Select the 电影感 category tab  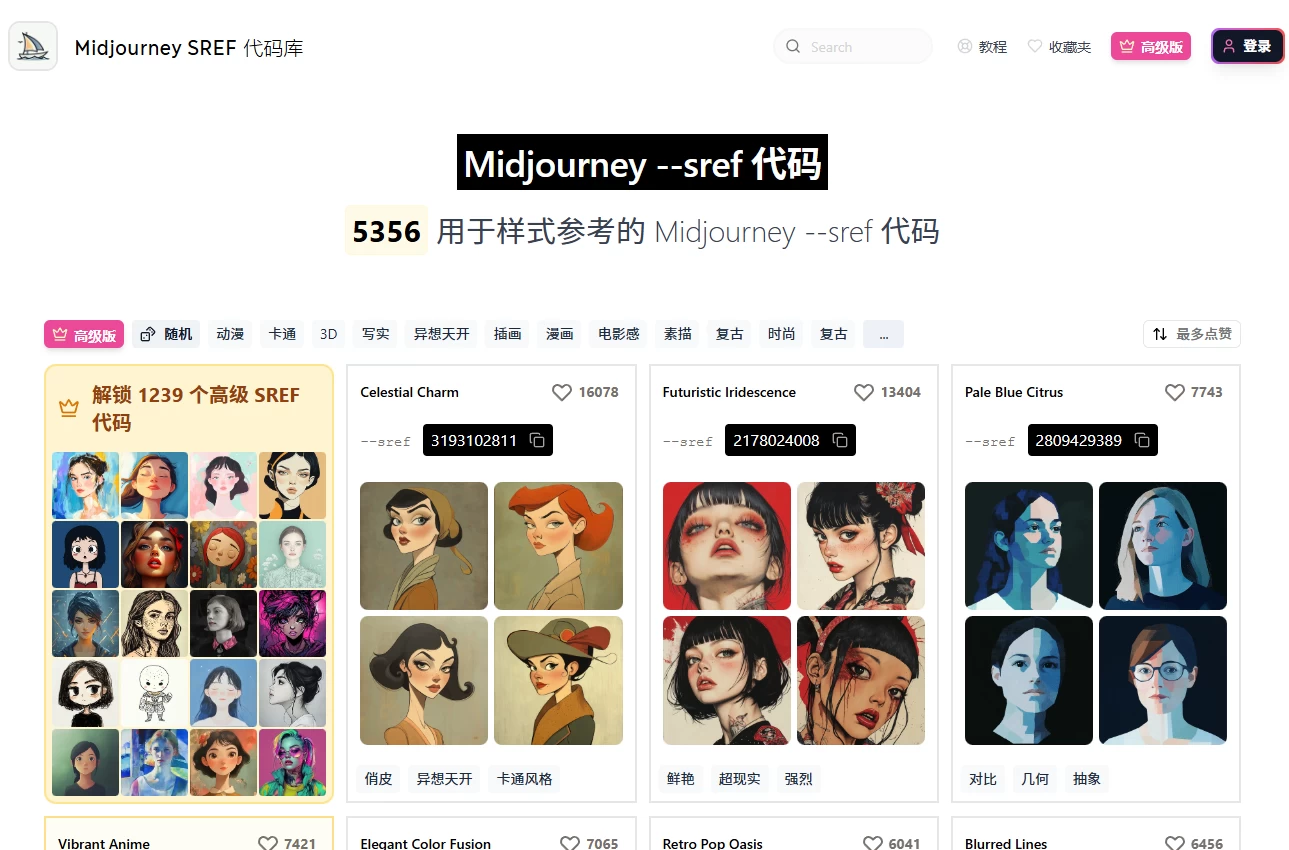click(619, 334)
